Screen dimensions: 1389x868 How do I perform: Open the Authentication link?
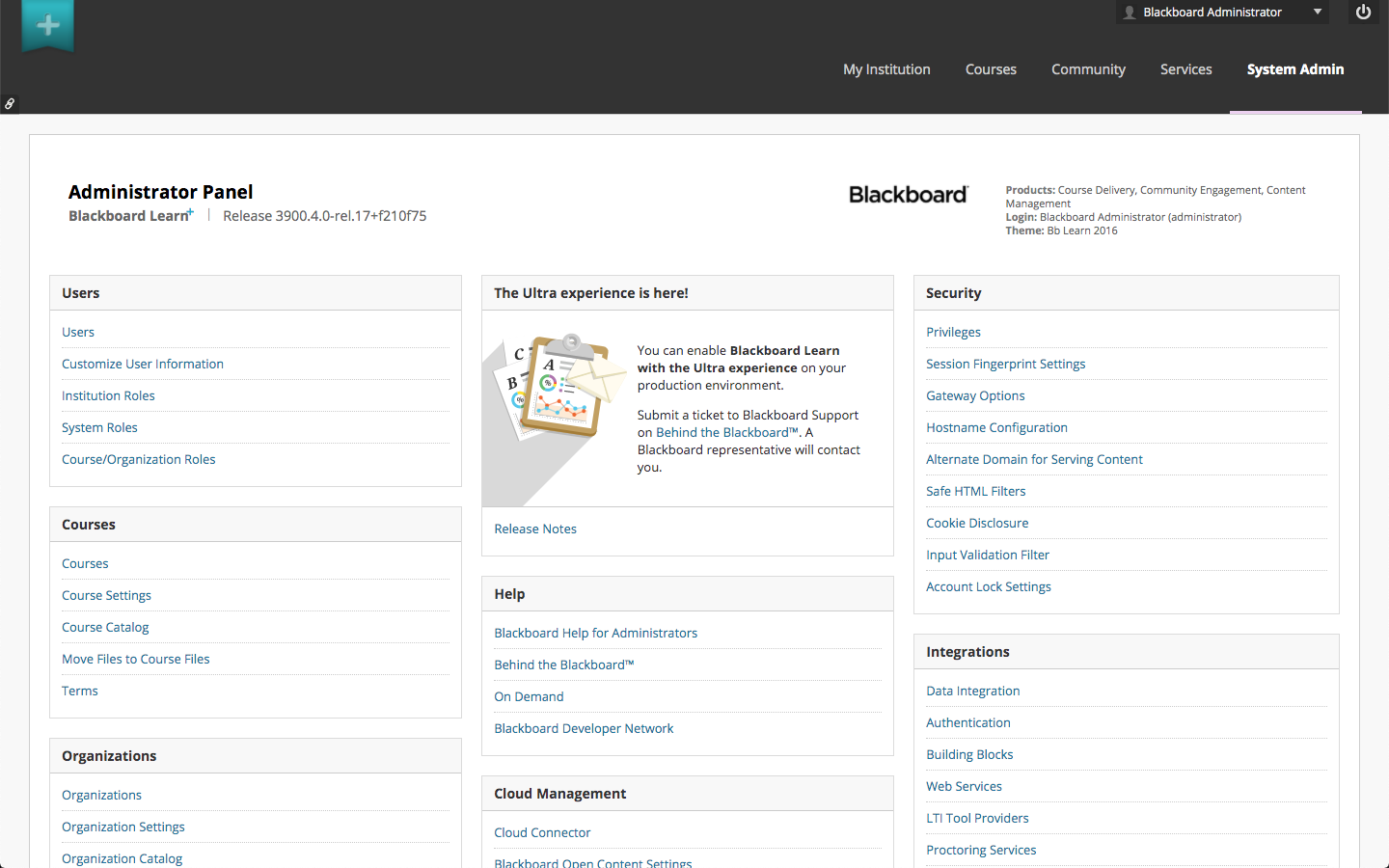coord(968,722)
